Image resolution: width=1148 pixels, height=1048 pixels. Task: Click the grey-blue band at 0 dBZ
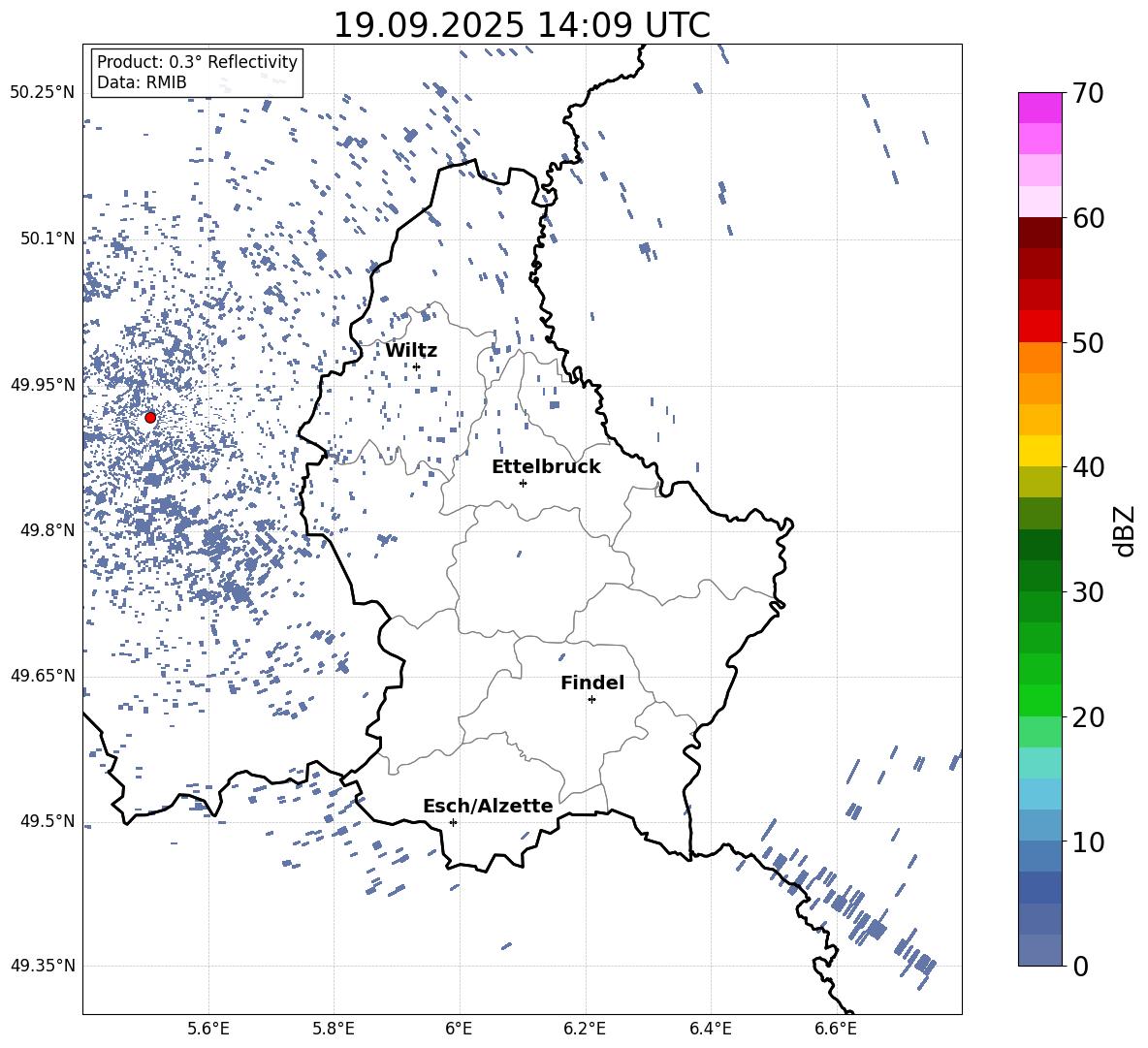(x=1039, y=950)
